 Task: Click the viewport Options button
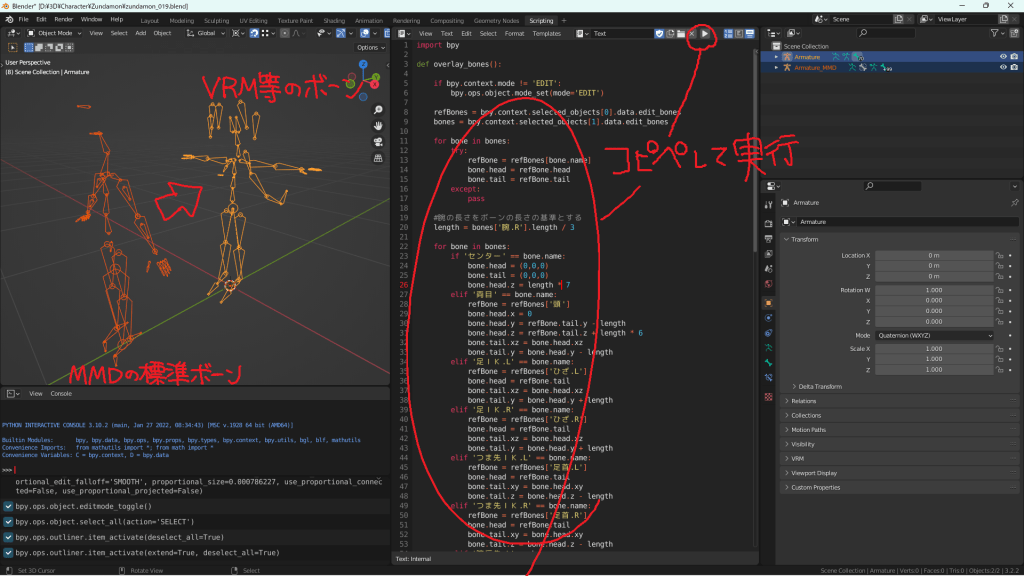click(369, 47)
